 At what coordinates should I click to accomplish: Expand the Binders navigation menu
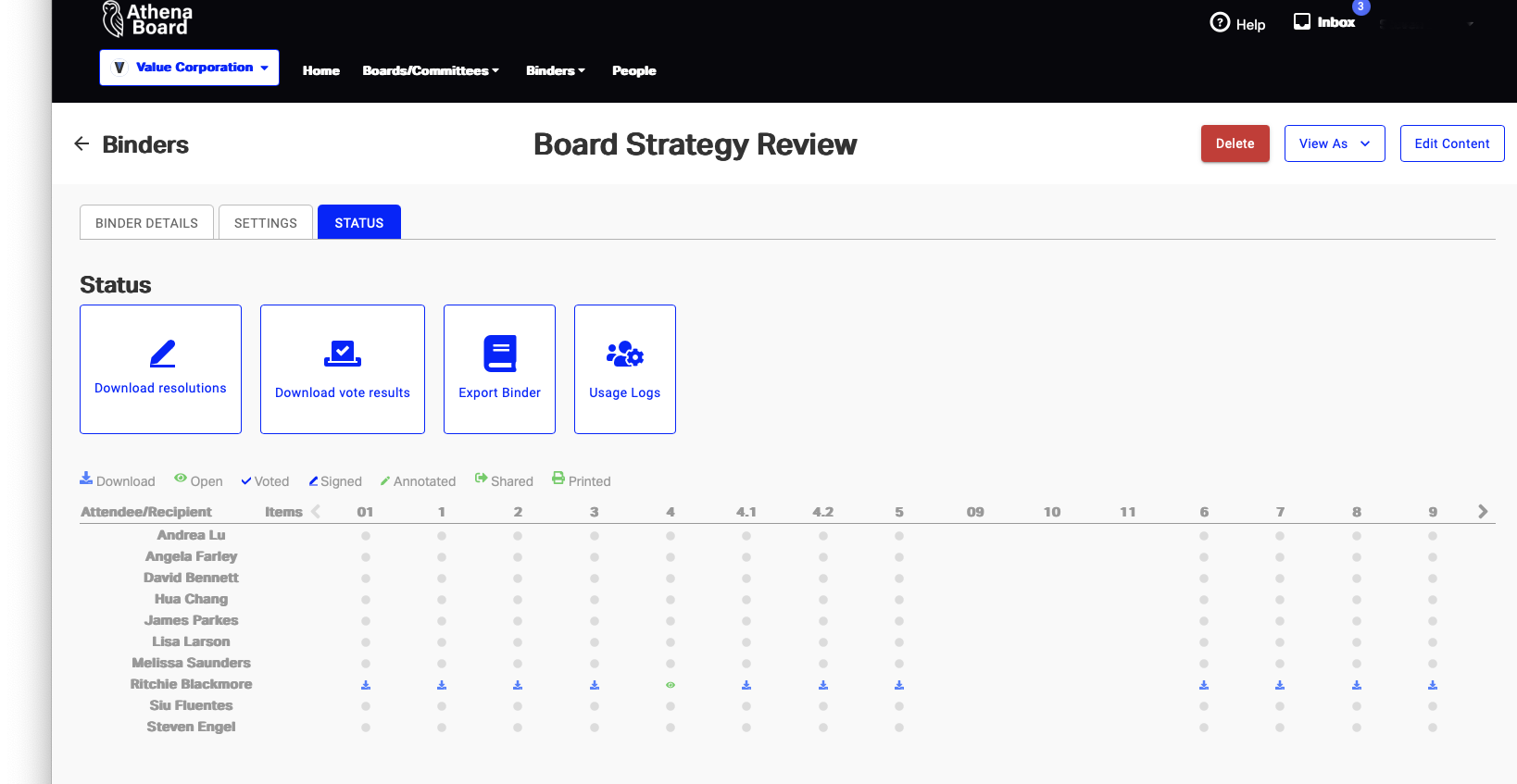556,70
